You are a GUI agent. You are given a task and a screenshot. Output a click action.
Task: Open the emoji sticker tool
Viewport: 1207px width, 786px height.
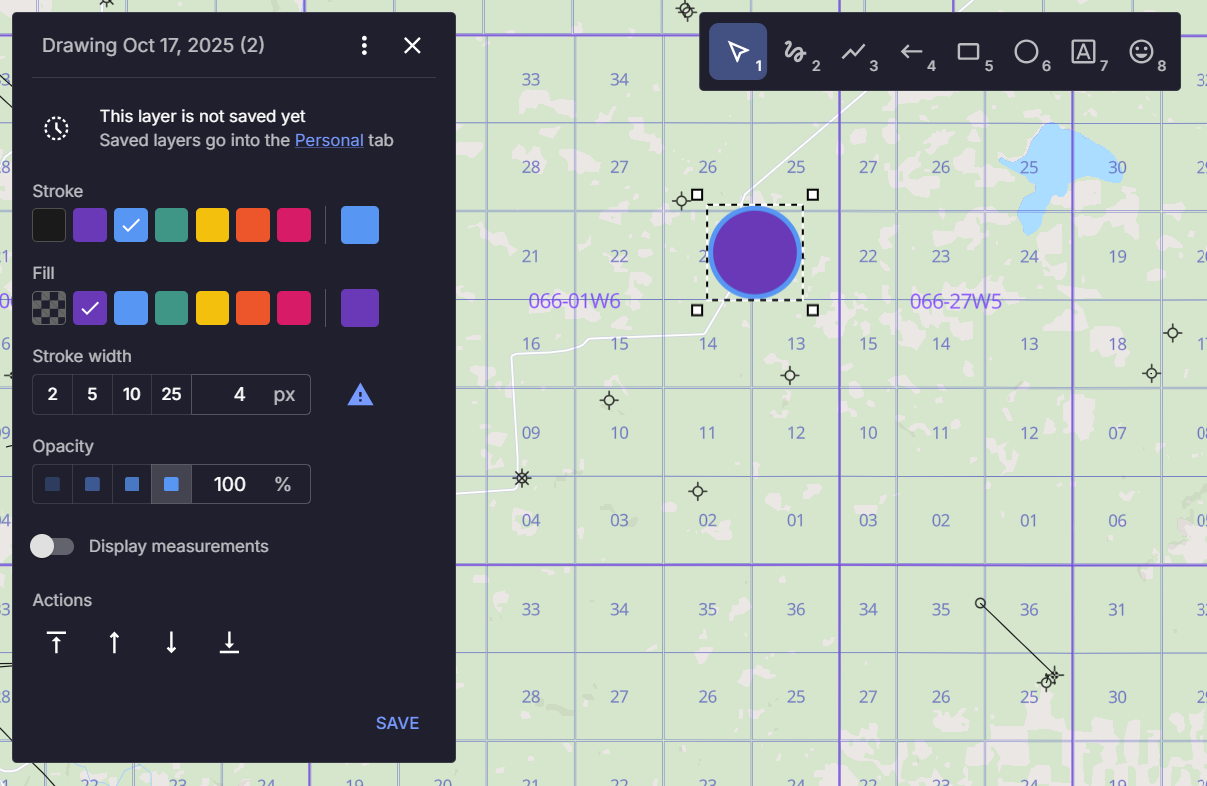point(1142,52)
